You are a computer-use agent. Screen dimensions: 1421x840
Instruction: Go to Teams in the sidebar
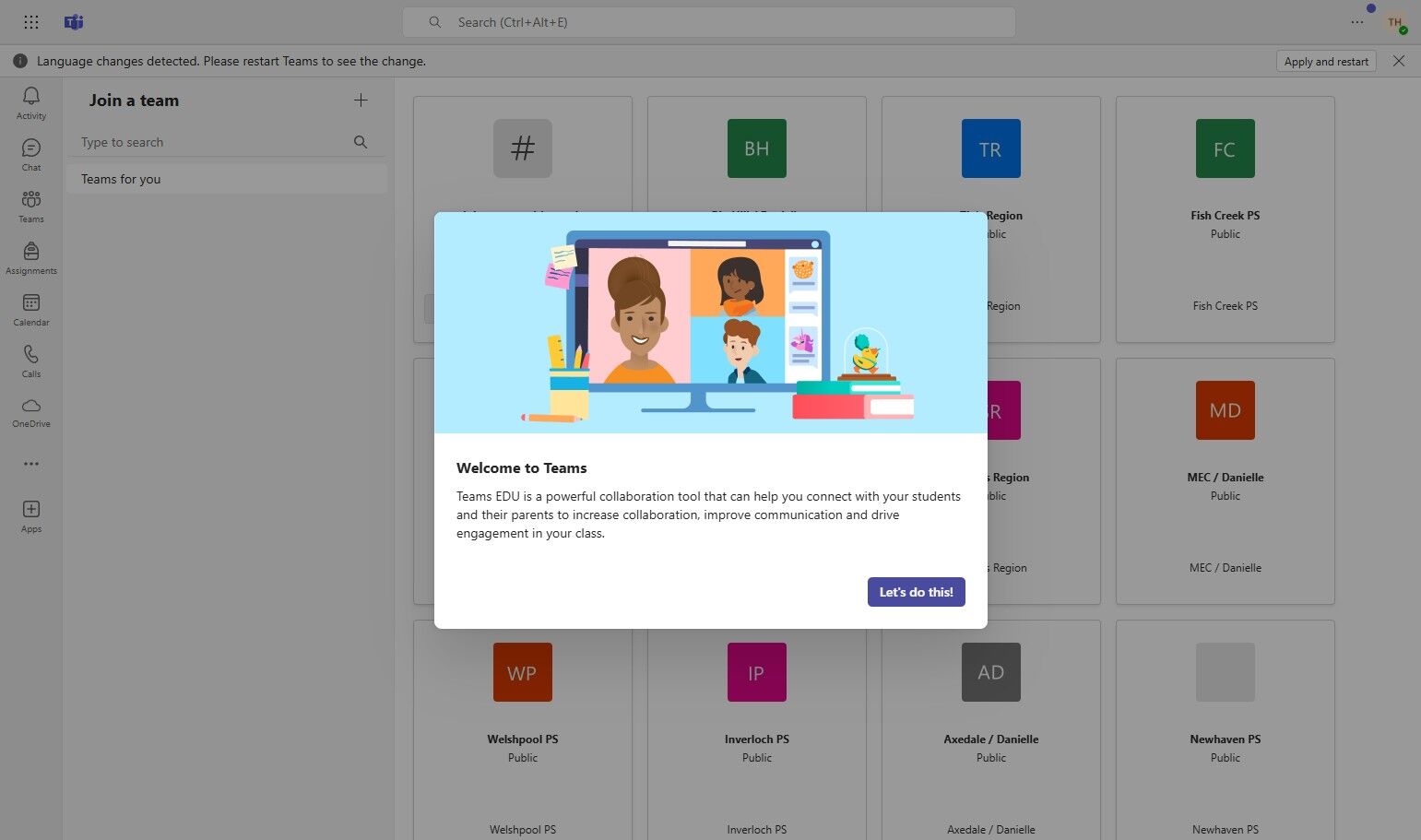[31, 206]
